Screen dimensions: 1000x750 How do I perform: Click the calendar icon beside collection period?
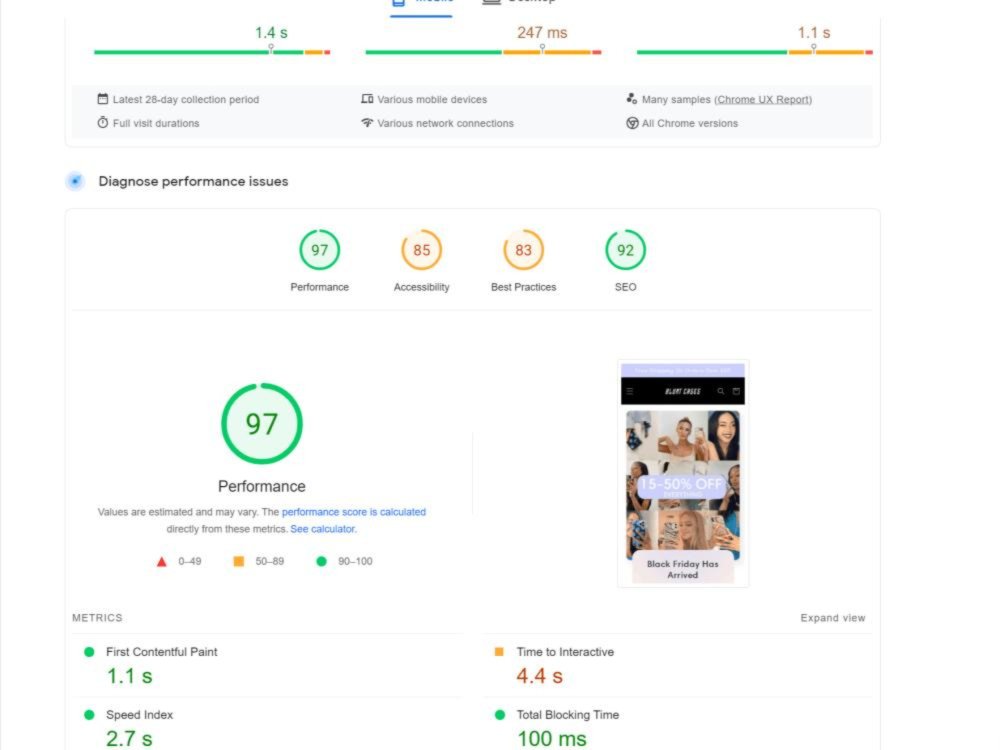(x=103, y=99)
